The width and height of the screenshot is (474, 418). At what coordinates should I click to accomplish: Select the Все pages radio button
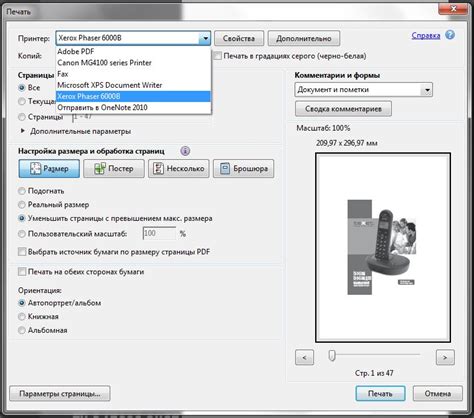(x=22, y=88)
